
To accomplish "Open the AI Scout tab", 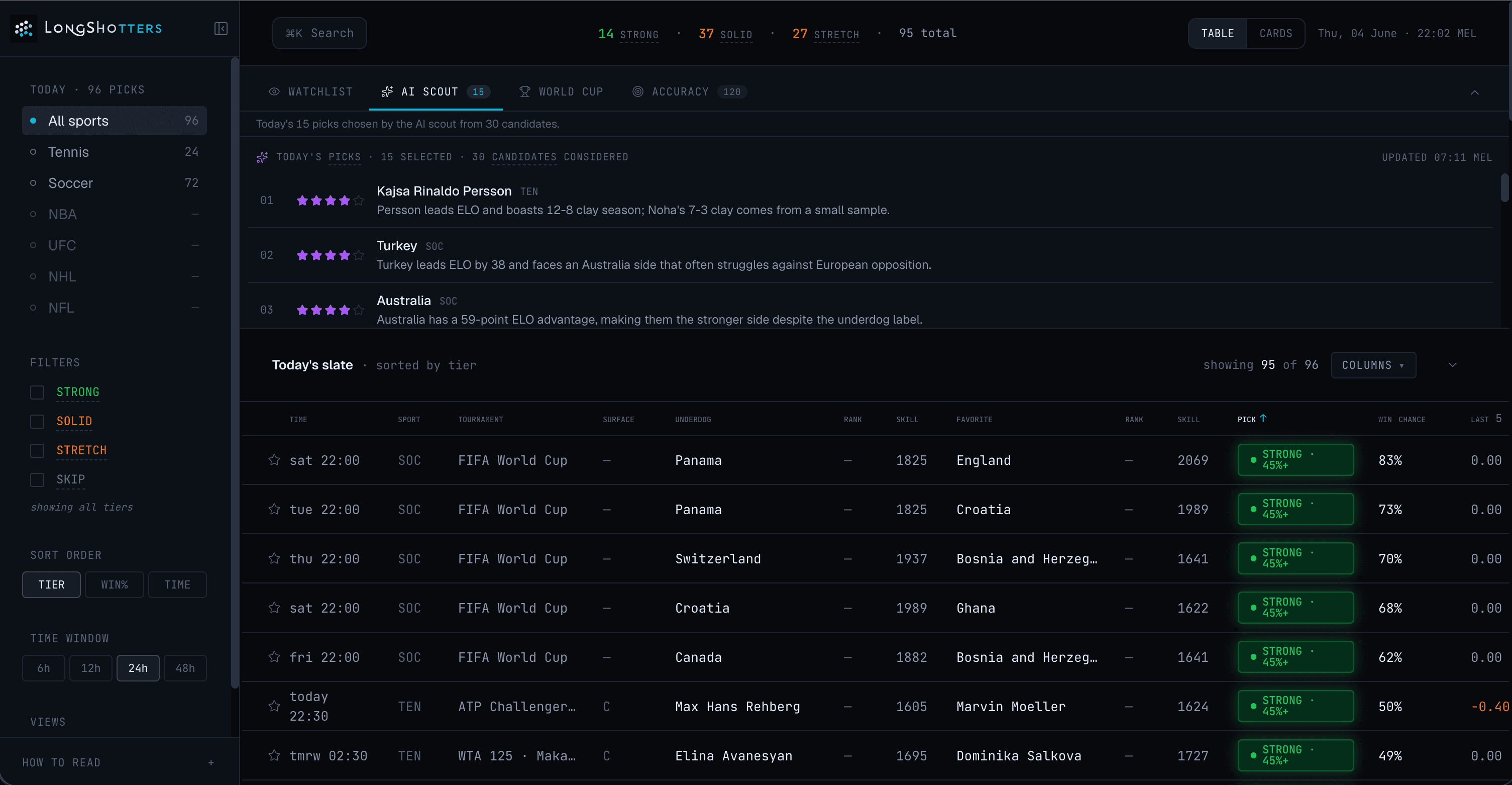I will [x=436, y=91].
